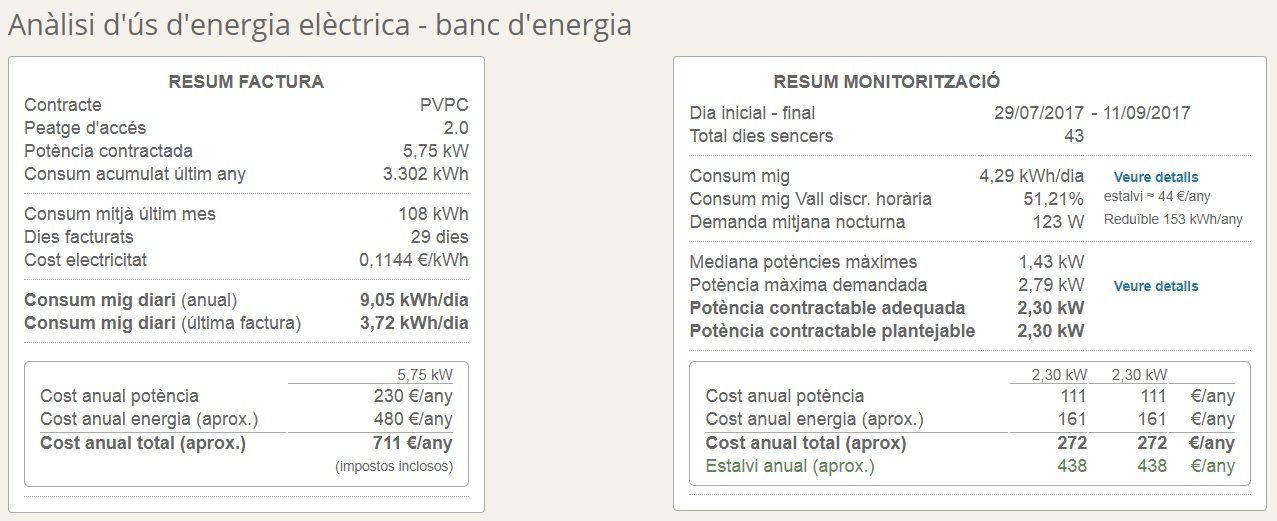Click the green Estalvi anual (aprox.) label

tap(790, 466)
